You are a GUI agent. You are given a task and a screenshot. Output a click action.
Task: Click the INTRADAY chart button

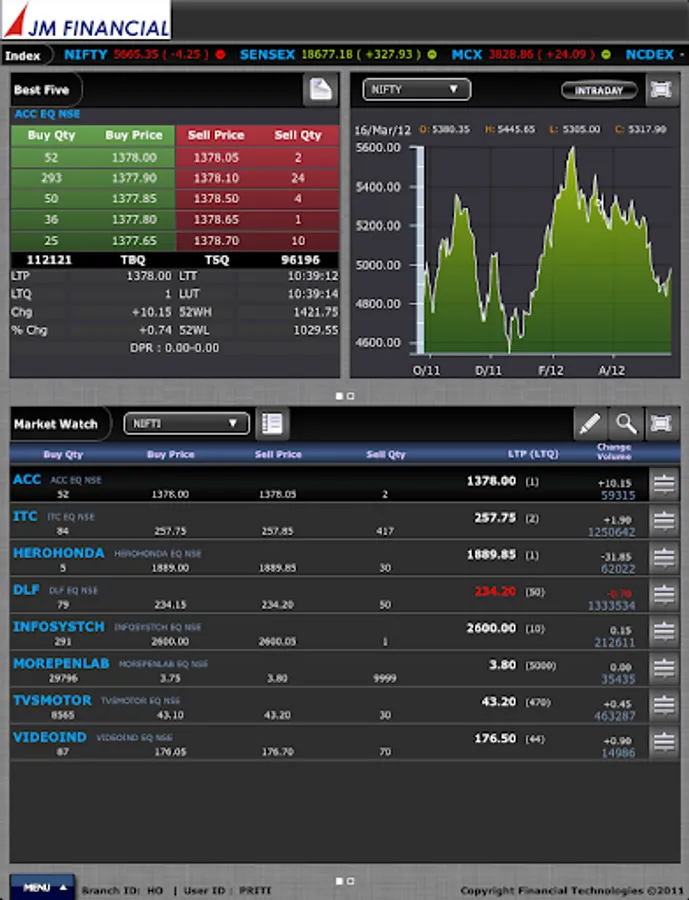[599, 90]
